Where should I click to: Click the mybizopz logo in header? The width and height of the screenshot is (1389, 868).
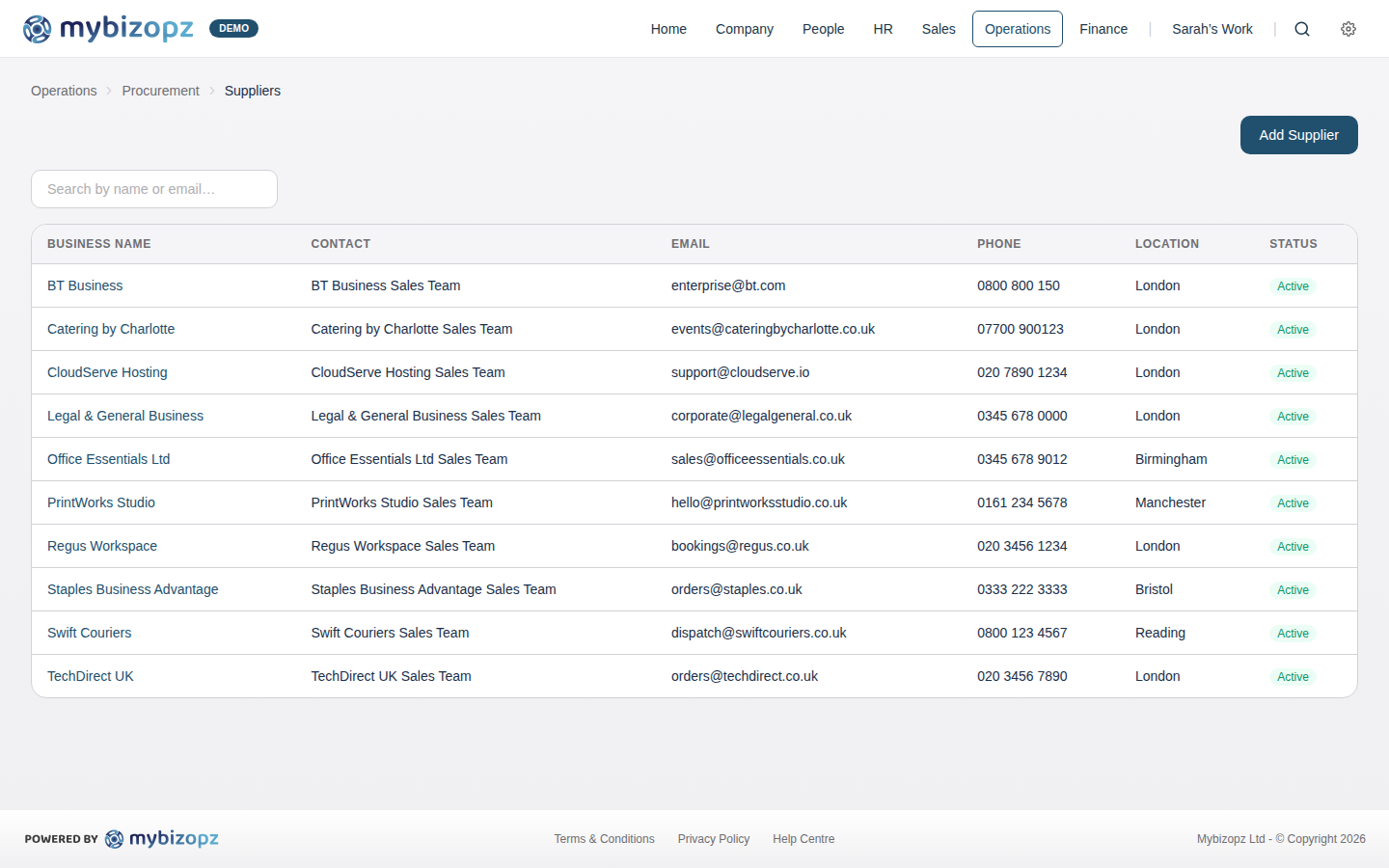[108, 29]
